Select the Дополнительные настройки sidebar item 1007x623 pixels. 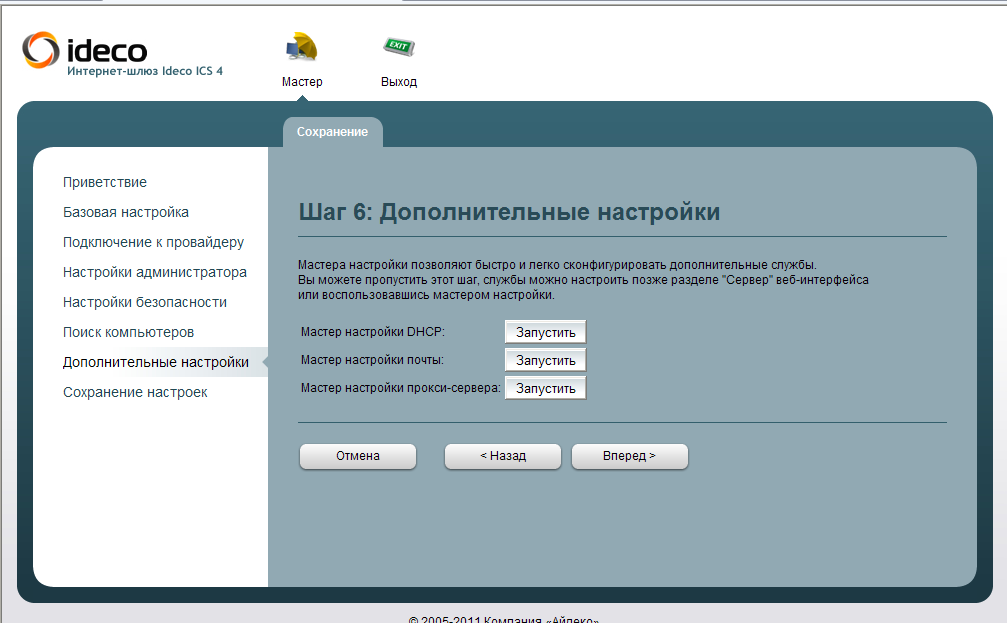[156, 362]
